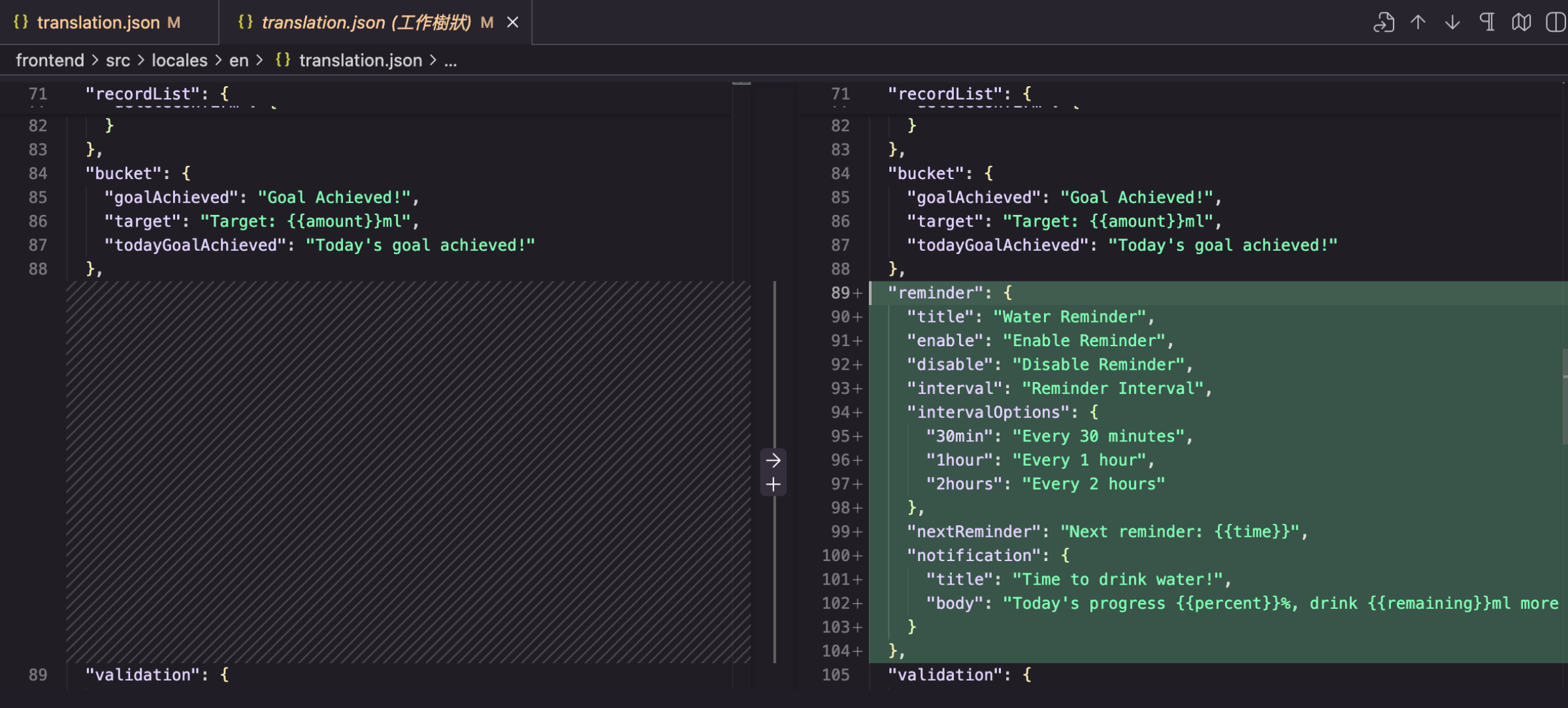Open the frontend breadcrumb dropdown
Viewport: 1568px width, 708px height.
coord(50,60)
